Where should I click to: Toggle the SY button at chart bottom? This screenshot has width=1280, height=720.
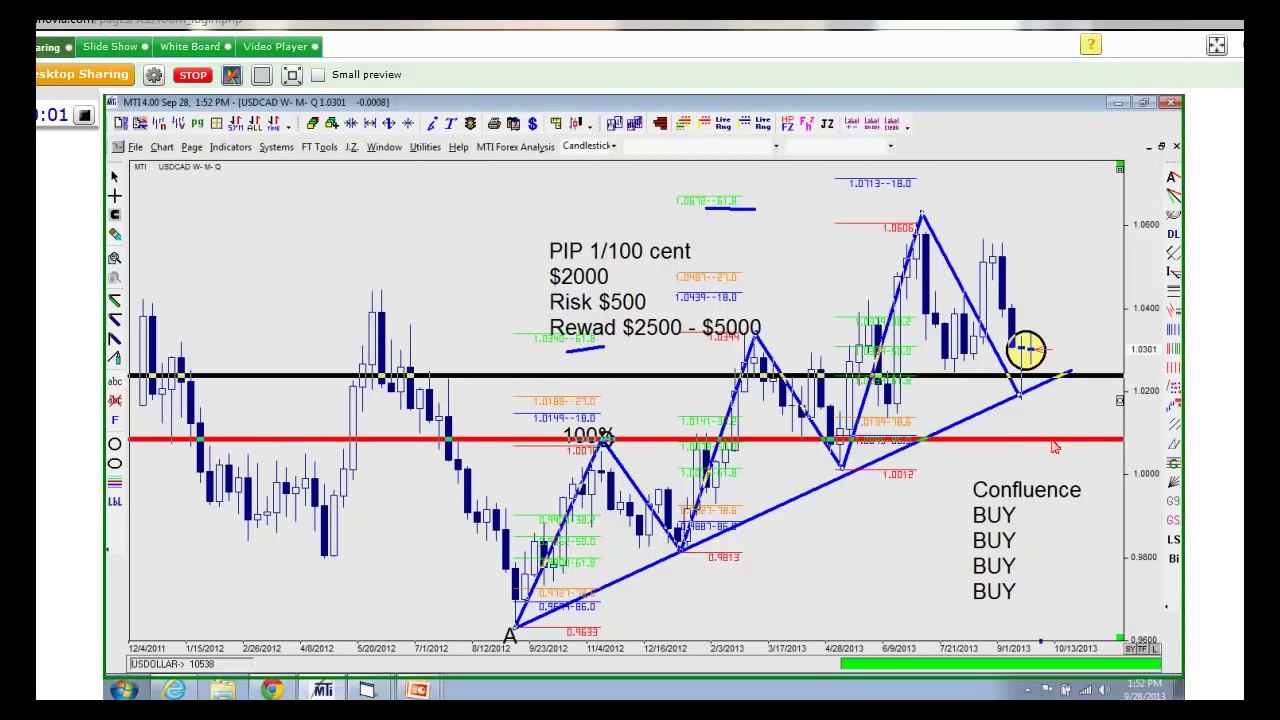click(x=1131, y=650)
